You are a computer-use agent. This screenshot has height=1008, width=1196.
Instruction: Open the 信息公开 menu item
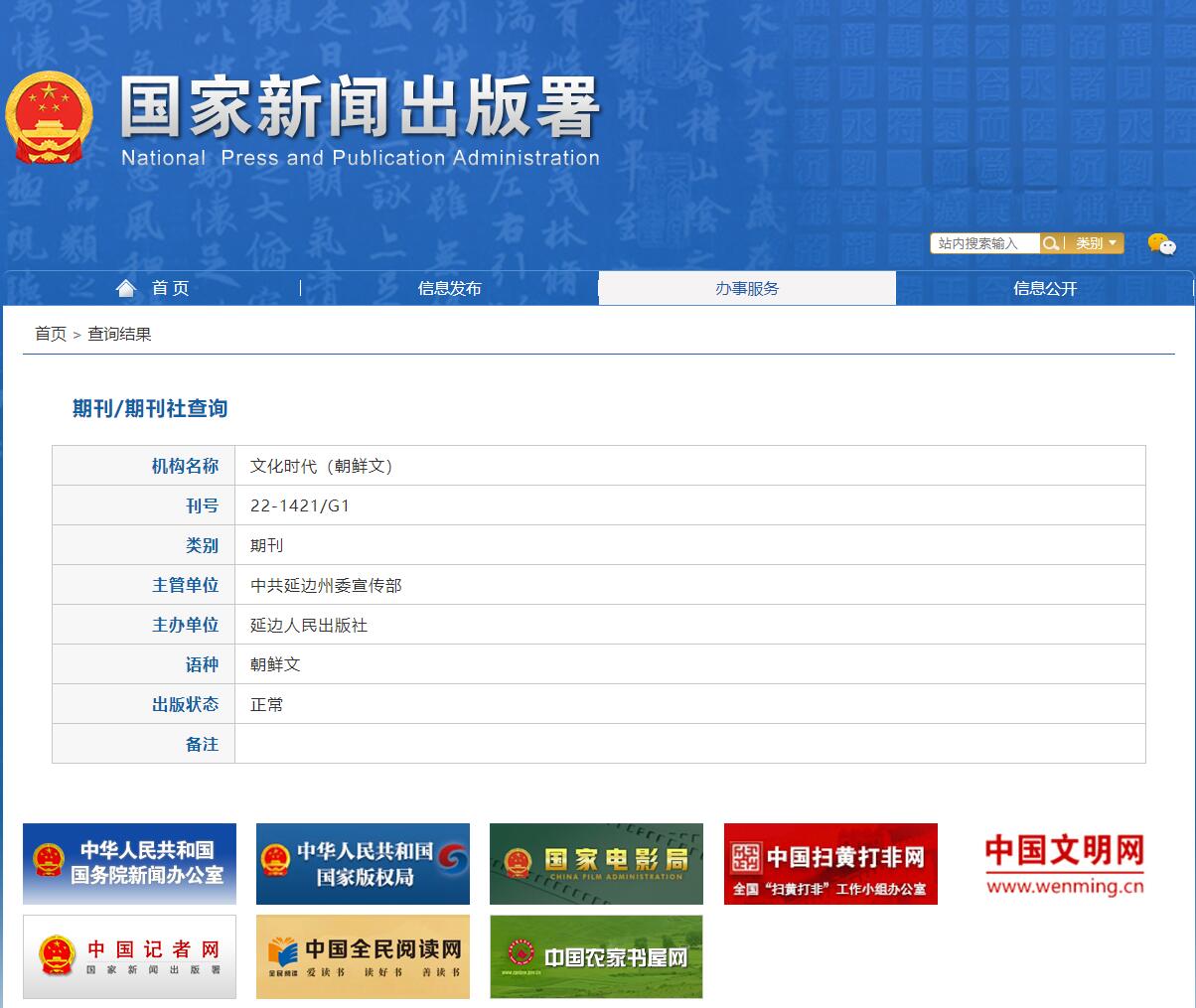tap(1045, 288)
